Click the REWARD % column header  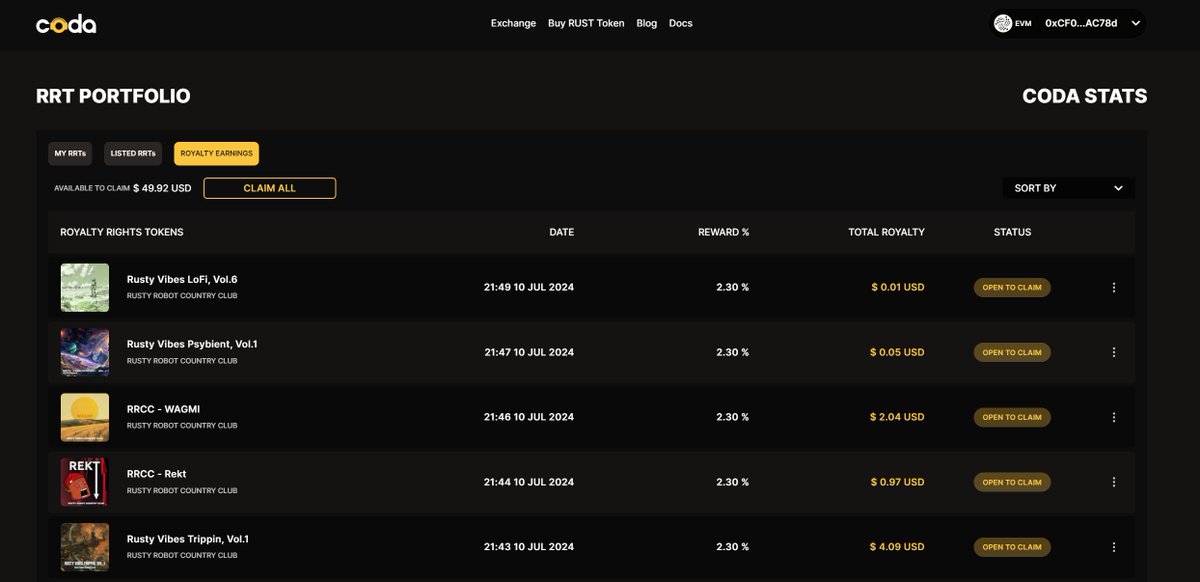(x=724, y=232)
